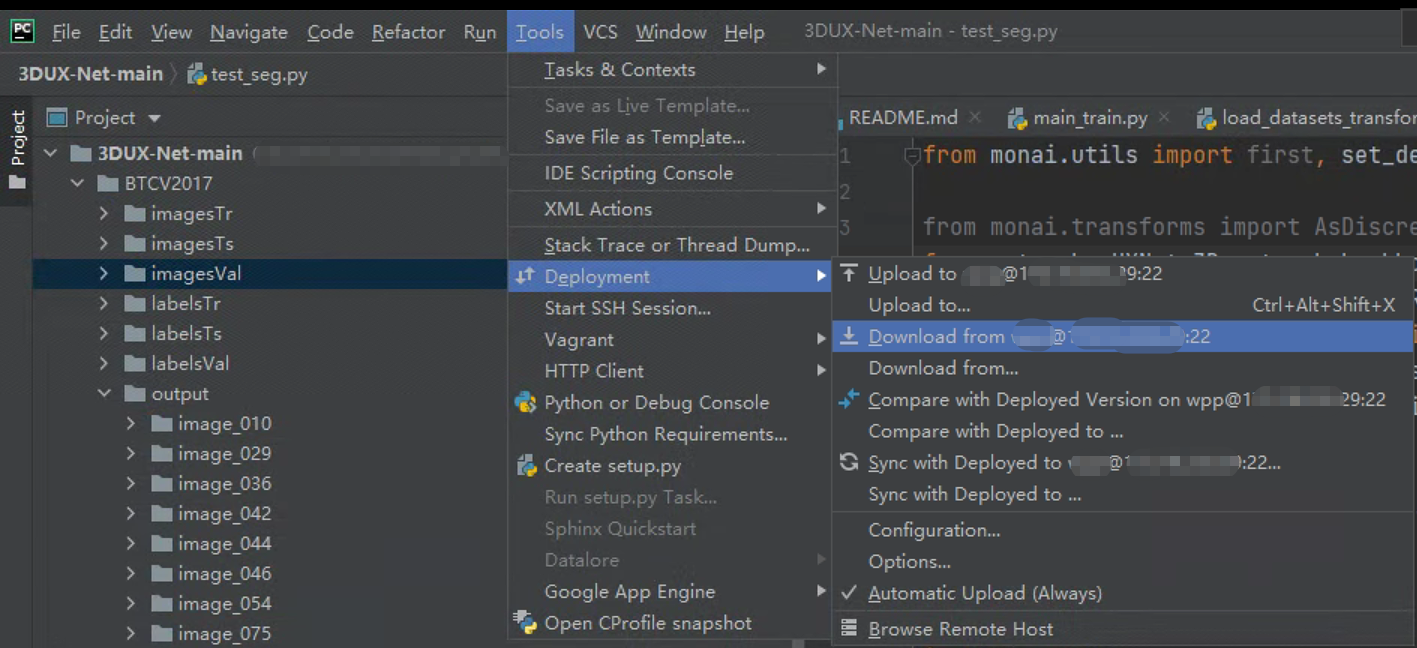Click the Compare with Deployed Version icon
The height and width of the screenshot is (648, 1417).
click(x=849, y=400)
